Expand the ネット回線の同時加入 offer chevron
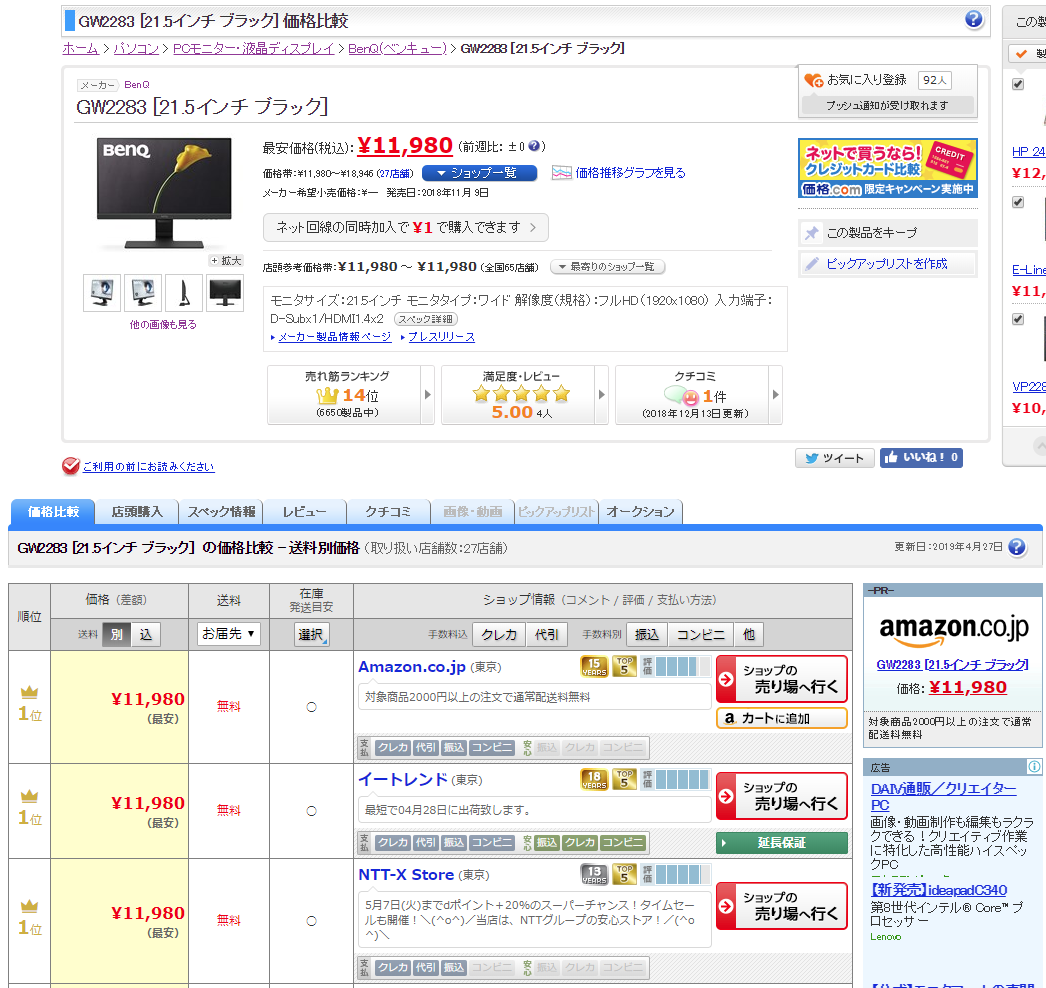This screenshot has height=988, width=1046. pyautogui.click(x=533, y=227)
